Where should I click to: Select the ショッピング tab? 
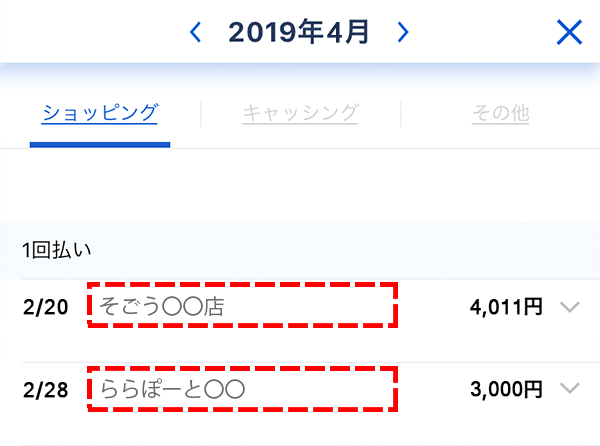(x=100, y=113)
